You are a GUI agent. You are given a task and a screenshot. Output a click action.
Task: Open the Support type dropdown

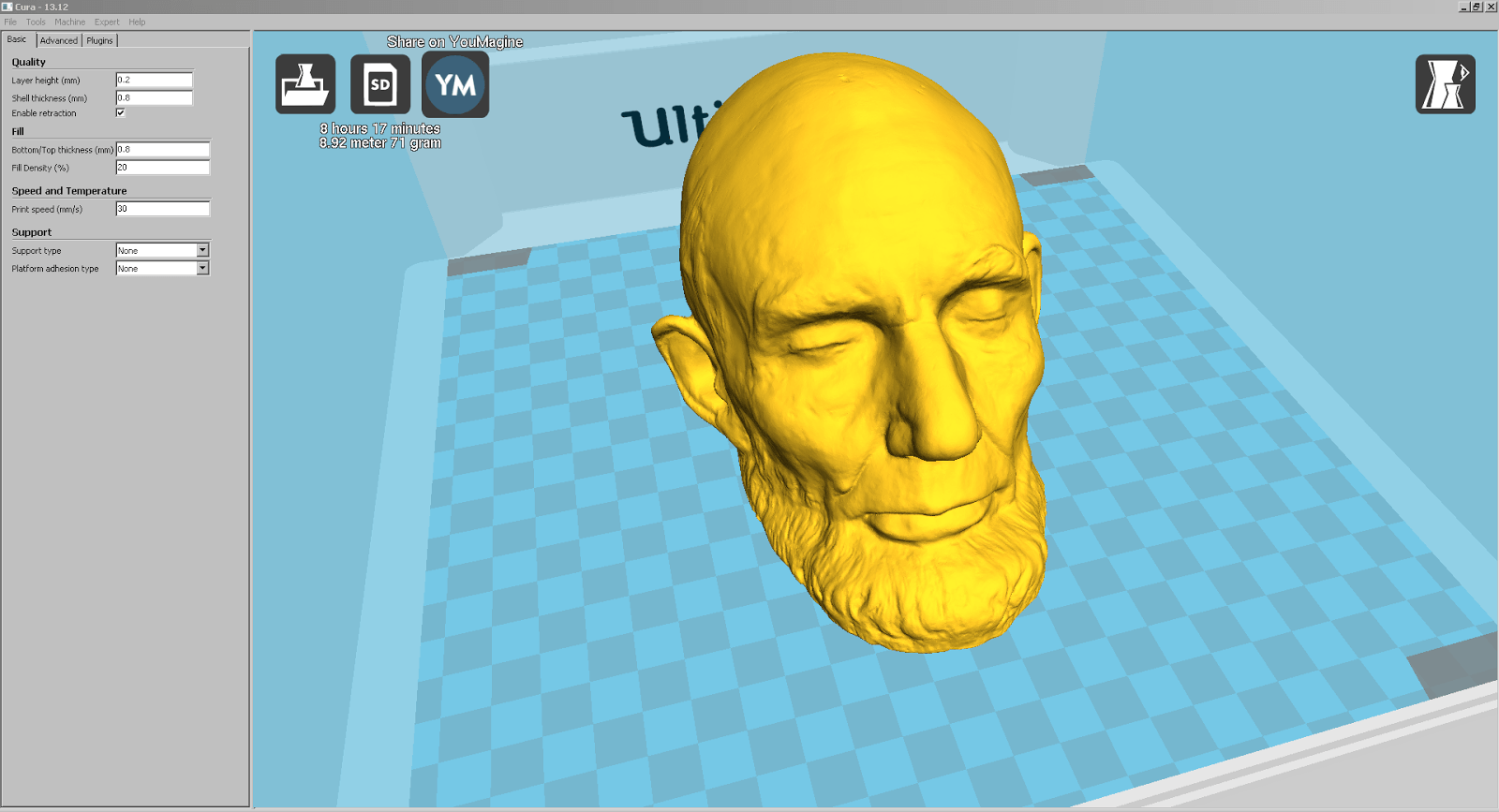162,250
